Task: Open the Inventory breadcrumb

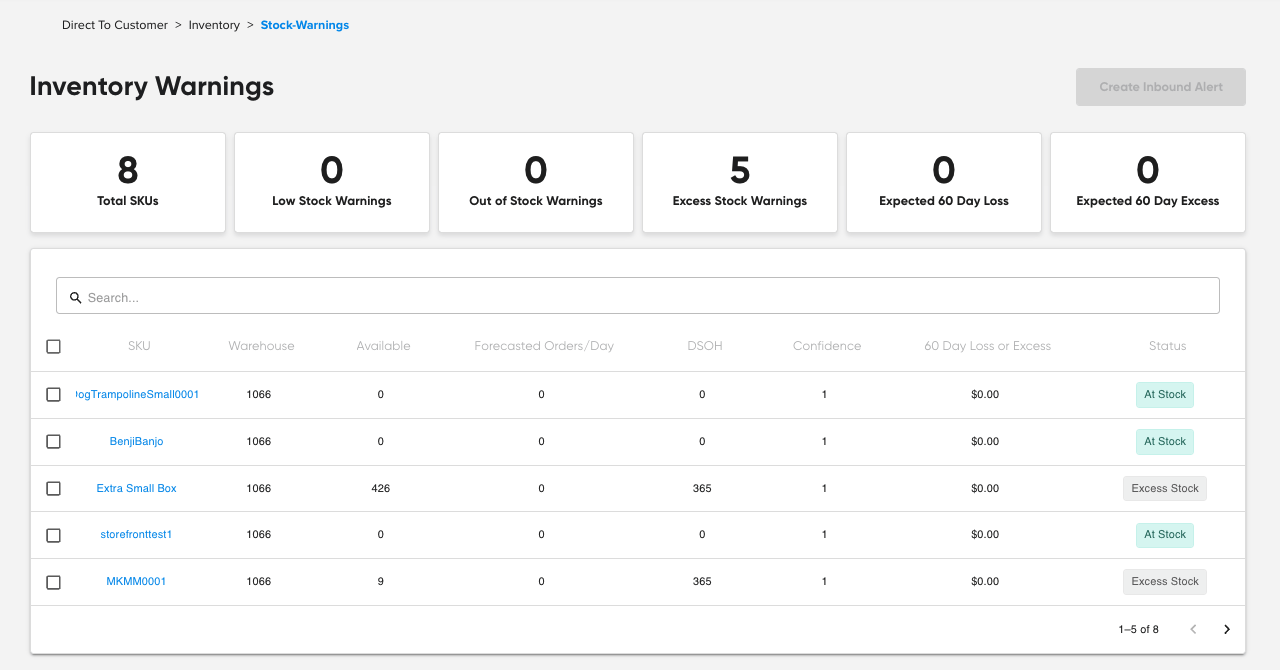Action: 214,25
